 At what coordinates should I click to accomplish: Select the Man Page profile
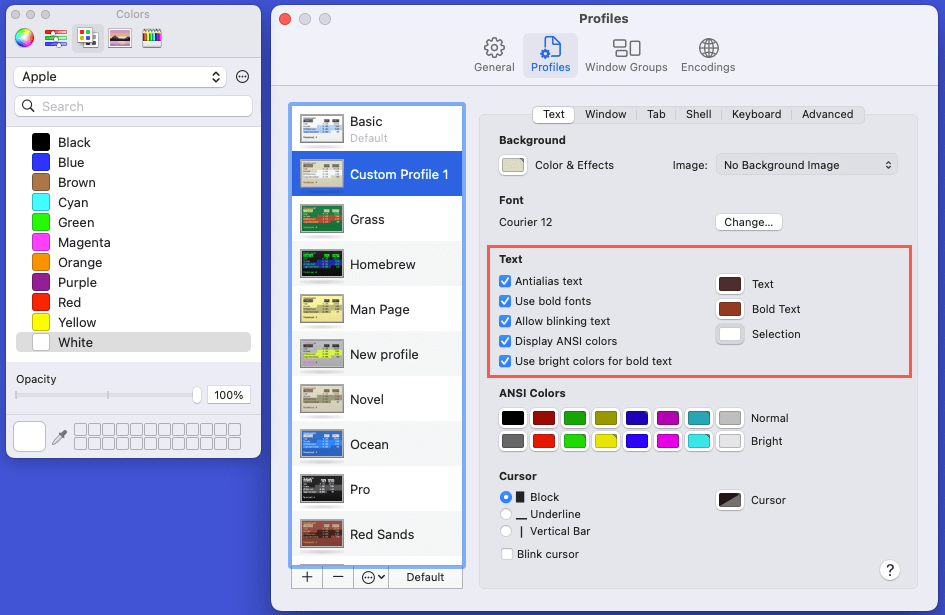coord(377,309)
